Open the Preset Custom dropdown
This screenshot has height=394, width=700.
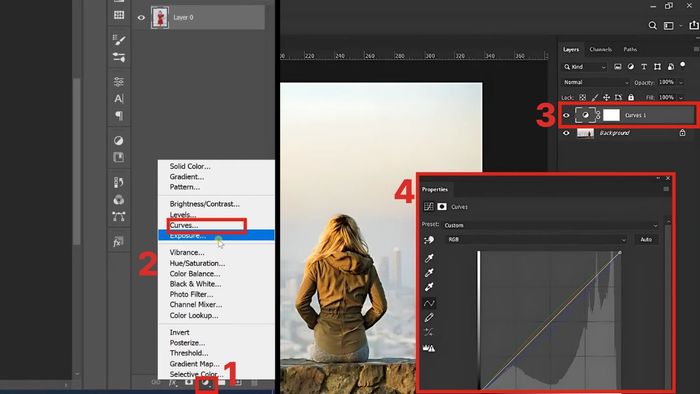pos(550,225)
